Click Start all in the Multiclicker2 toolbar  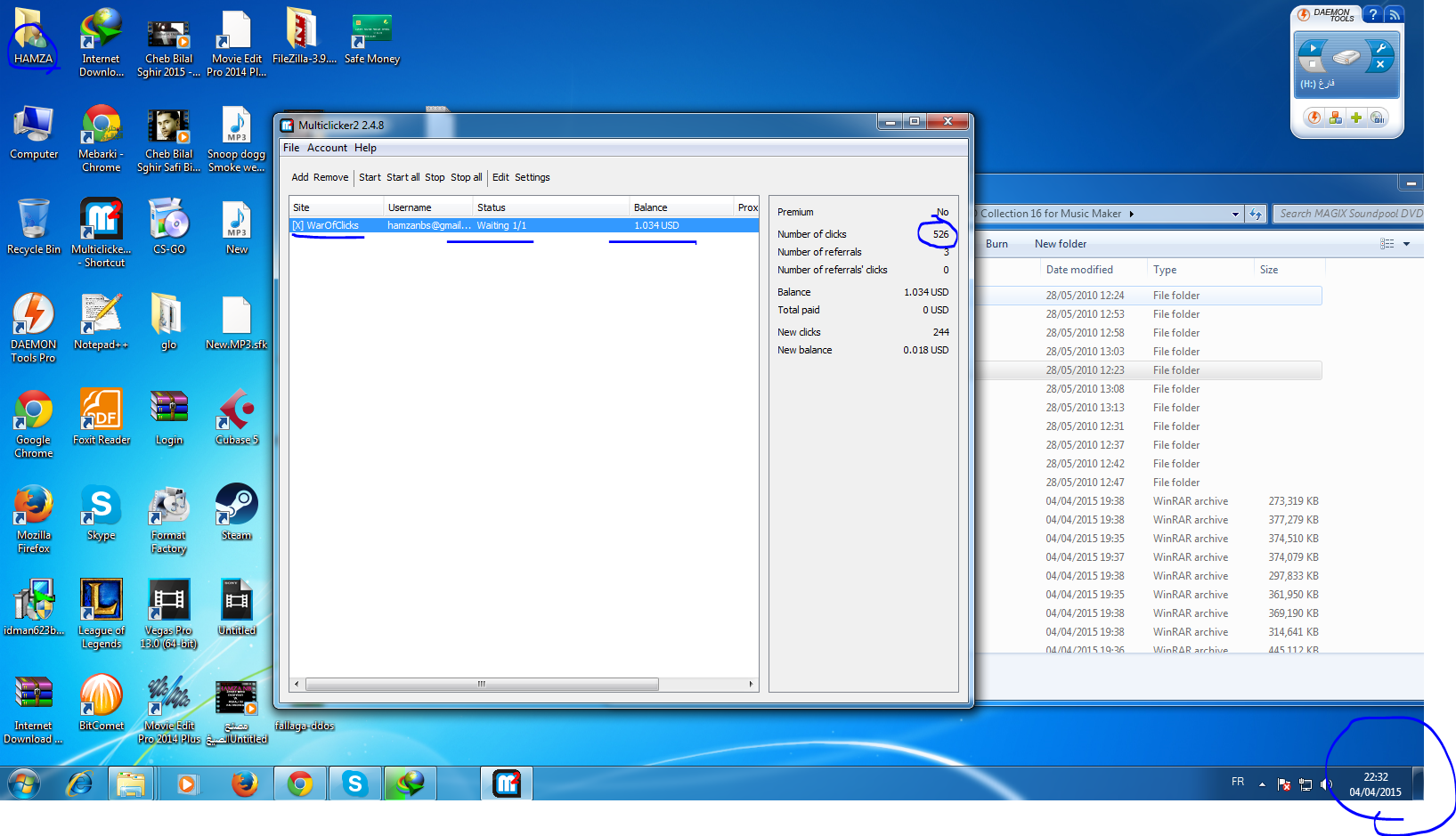tap(403, 177)
